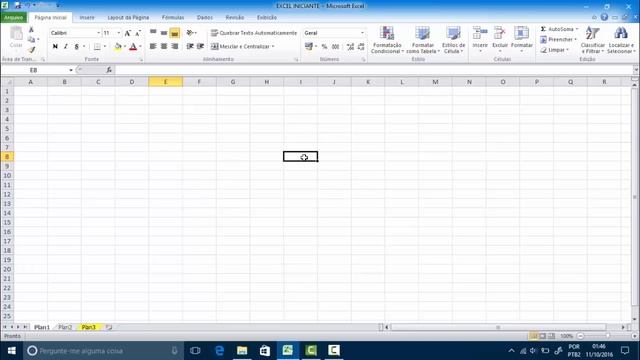
Task: Switch to Layout da Página tab
Action: tap(128, 18)
